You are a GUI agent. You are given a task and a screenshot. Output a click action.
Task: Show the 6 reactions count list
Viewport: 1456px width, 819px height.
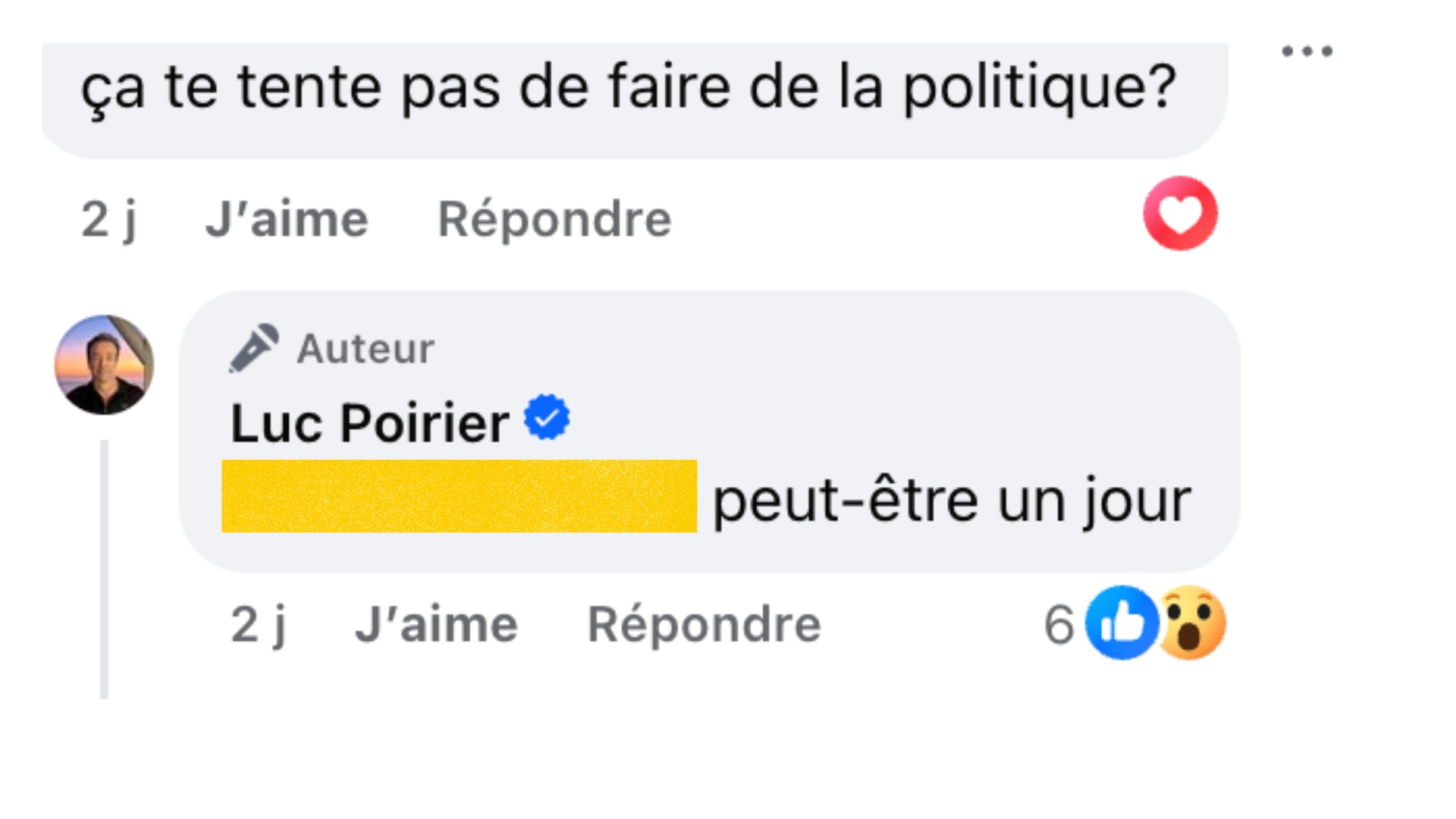click(1059, 625)
